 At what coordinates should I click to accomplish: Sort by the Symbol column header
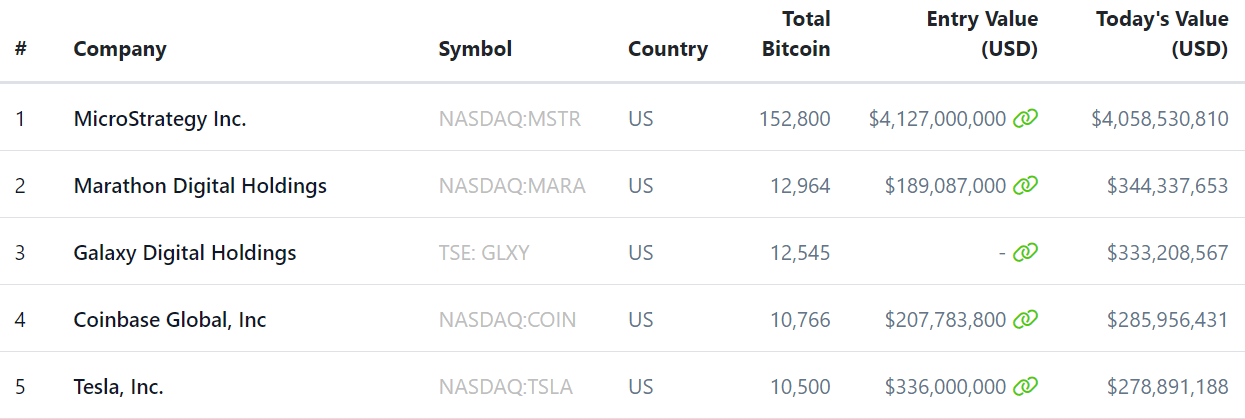pyautogui.click(x=475, y=49)
